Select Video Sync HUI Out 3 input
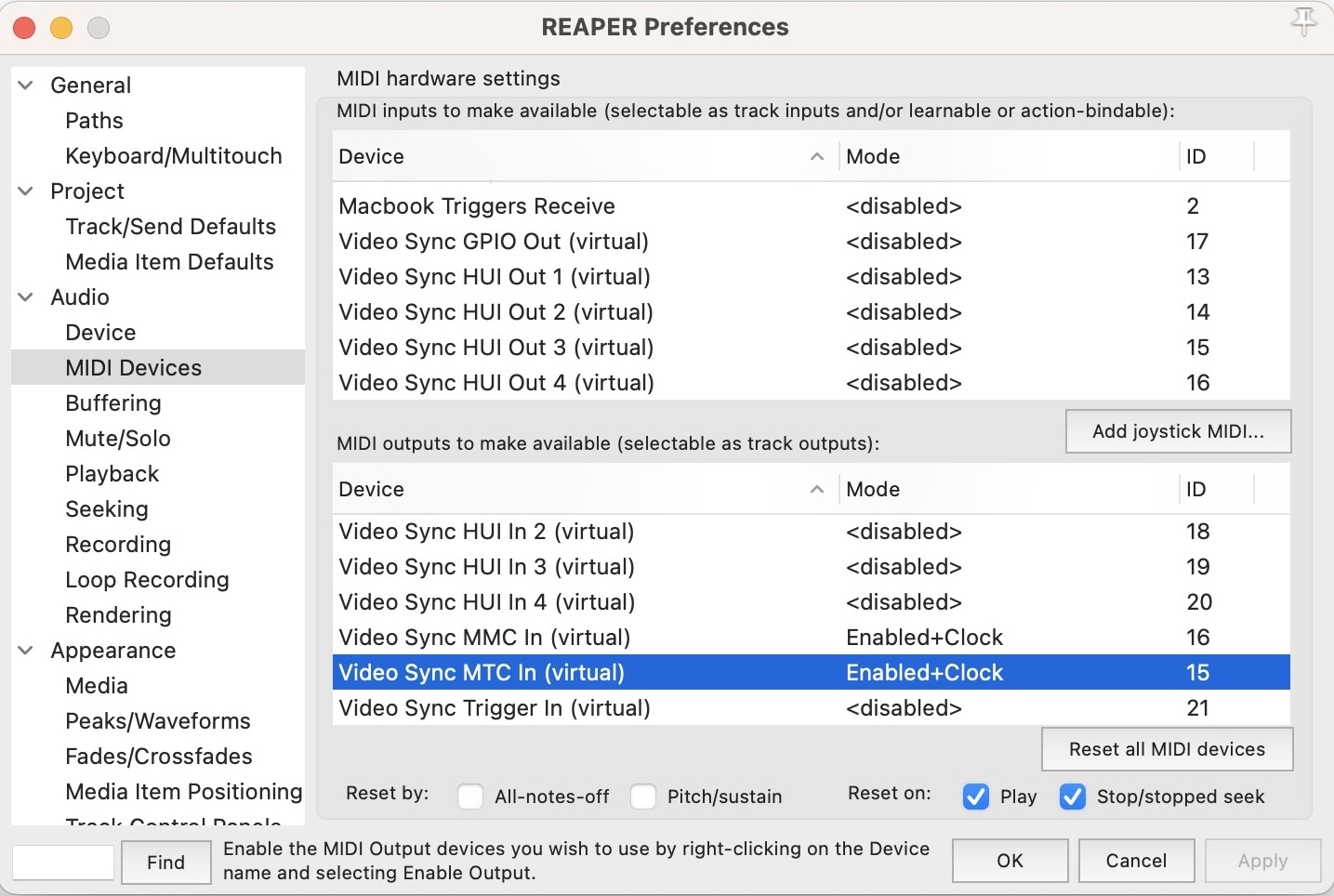Viewport: 1334px width, 896px height. 811,348
